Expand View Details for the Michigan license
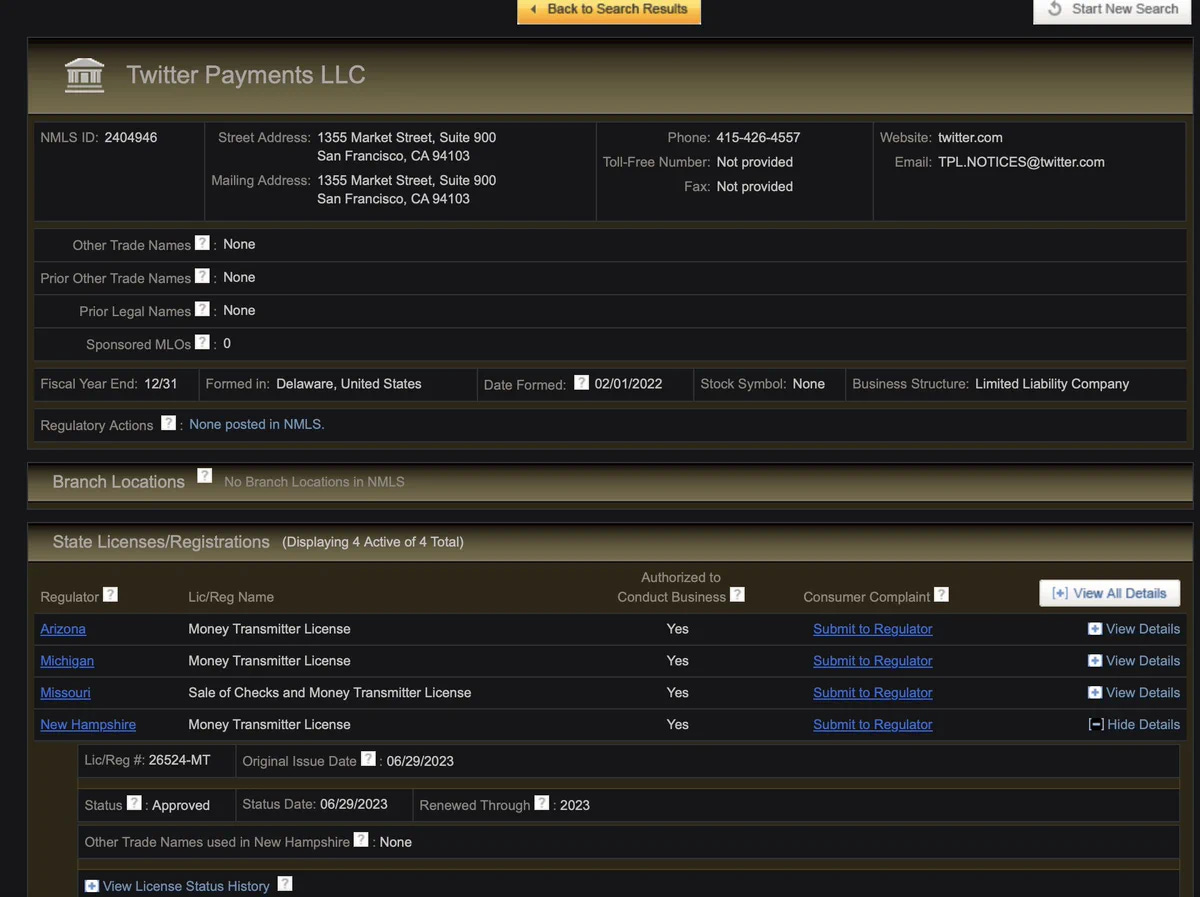 [x=1134, y=661]
